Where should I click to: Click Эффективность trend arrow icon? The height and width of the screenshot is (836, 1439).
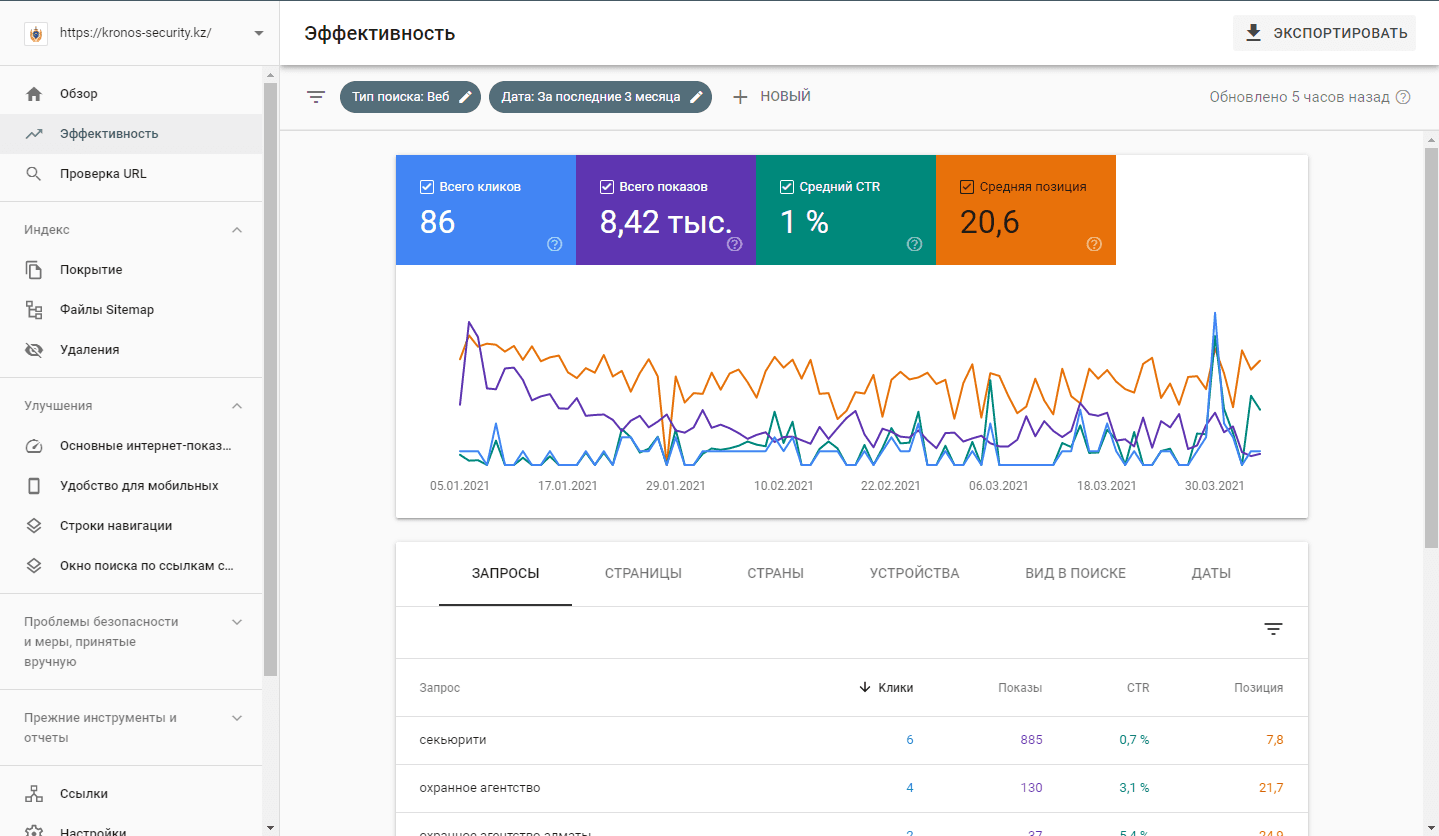pos(34,134)
